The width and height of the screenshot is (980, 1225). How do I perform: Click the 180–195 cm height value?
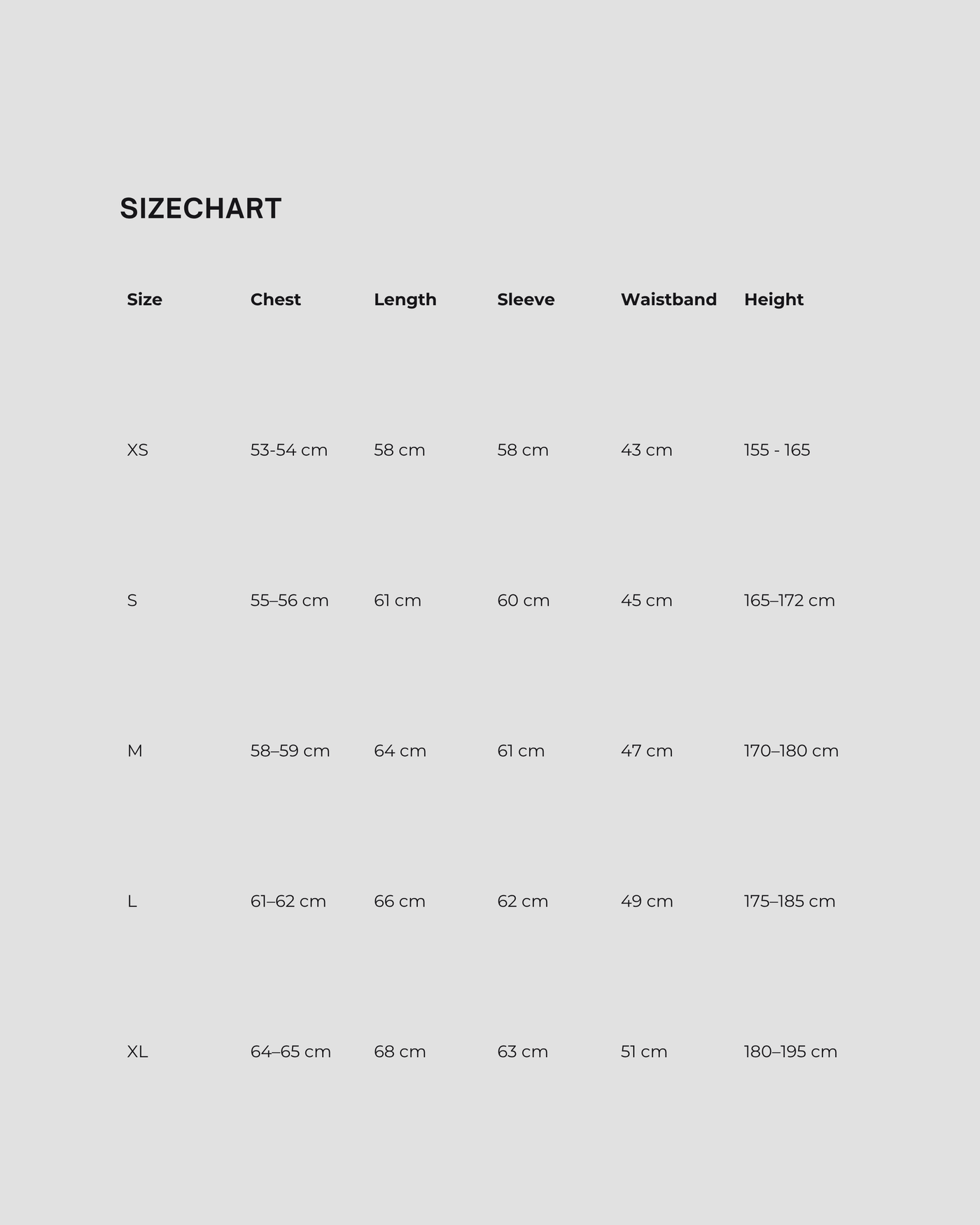[790, 1051]
